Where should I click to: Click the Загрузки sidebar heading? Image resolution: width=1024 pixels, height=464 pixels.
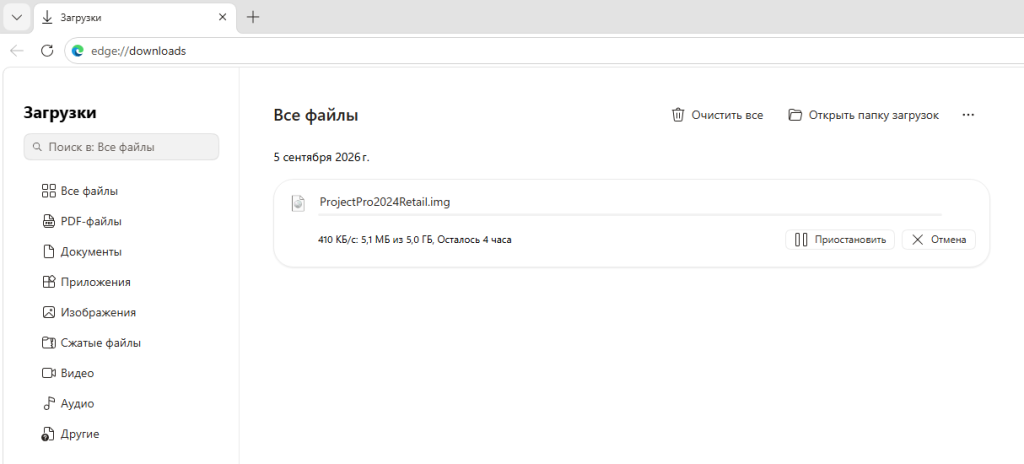(60, 112)
